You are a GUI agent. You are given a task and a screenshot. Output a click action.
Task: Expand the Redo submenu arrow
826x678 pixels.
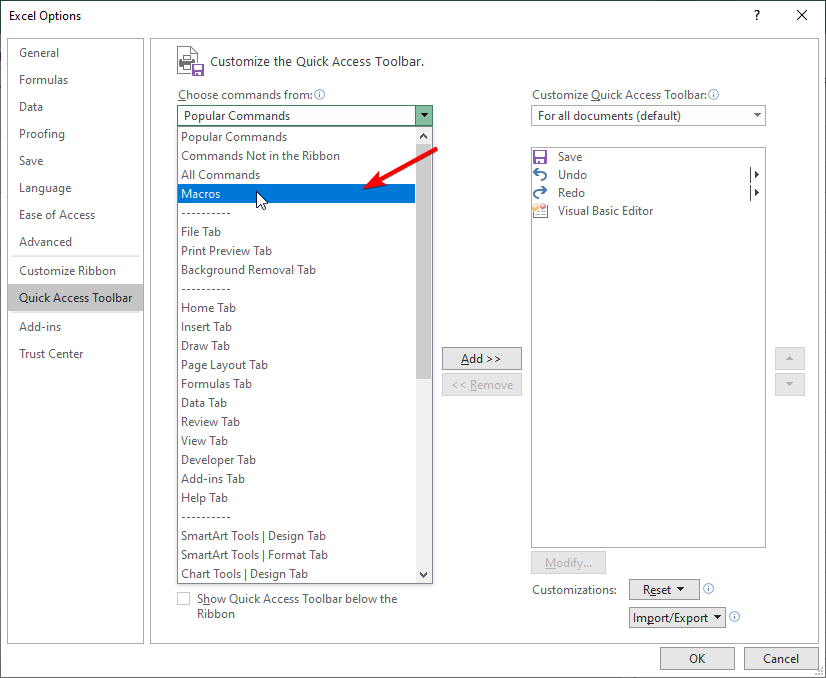point(756,192)
